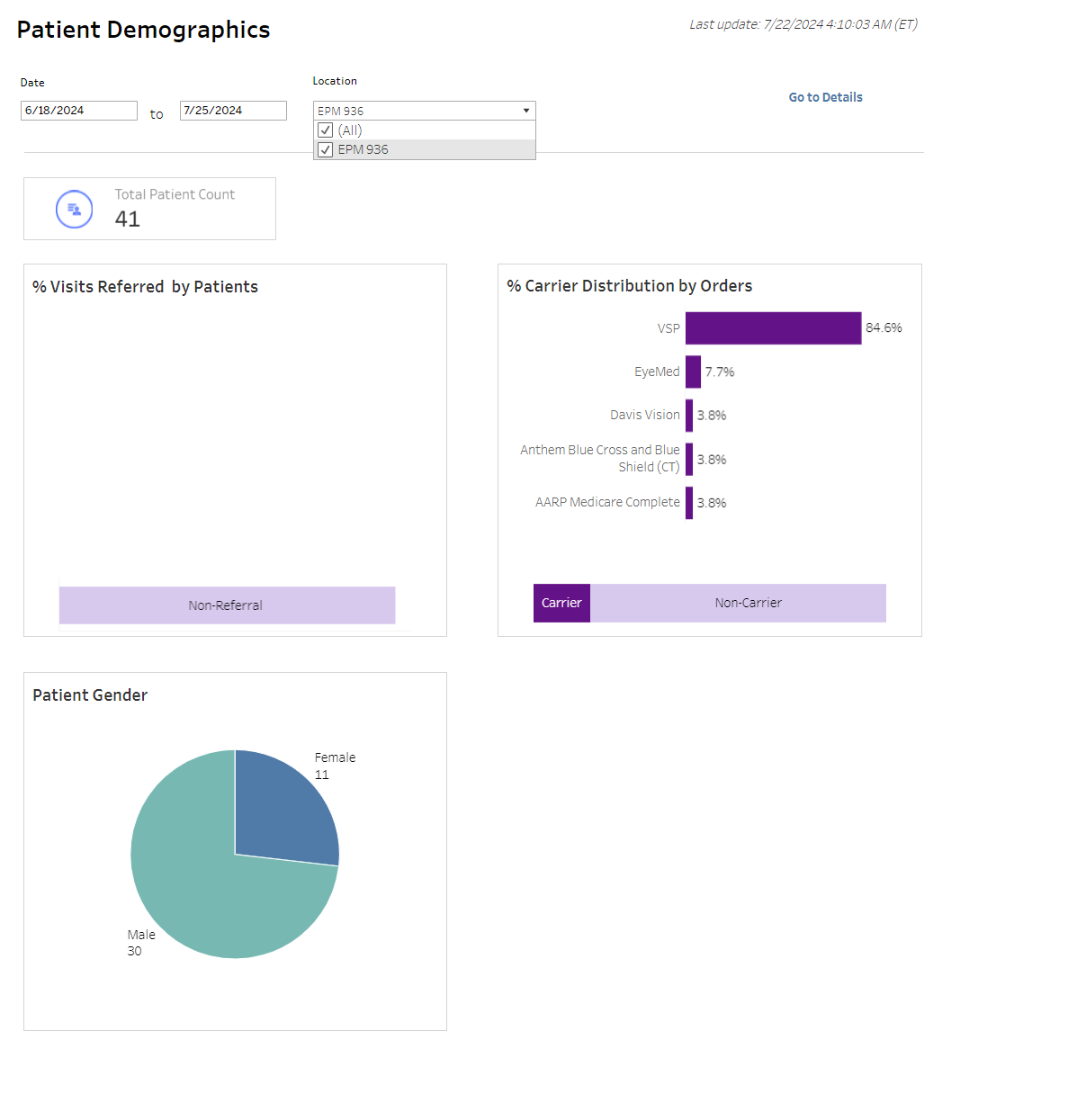The height and width of the screenshot is (1120, 1068).
Task: Click the VSP carrier bar
Action: pos(772,327)
